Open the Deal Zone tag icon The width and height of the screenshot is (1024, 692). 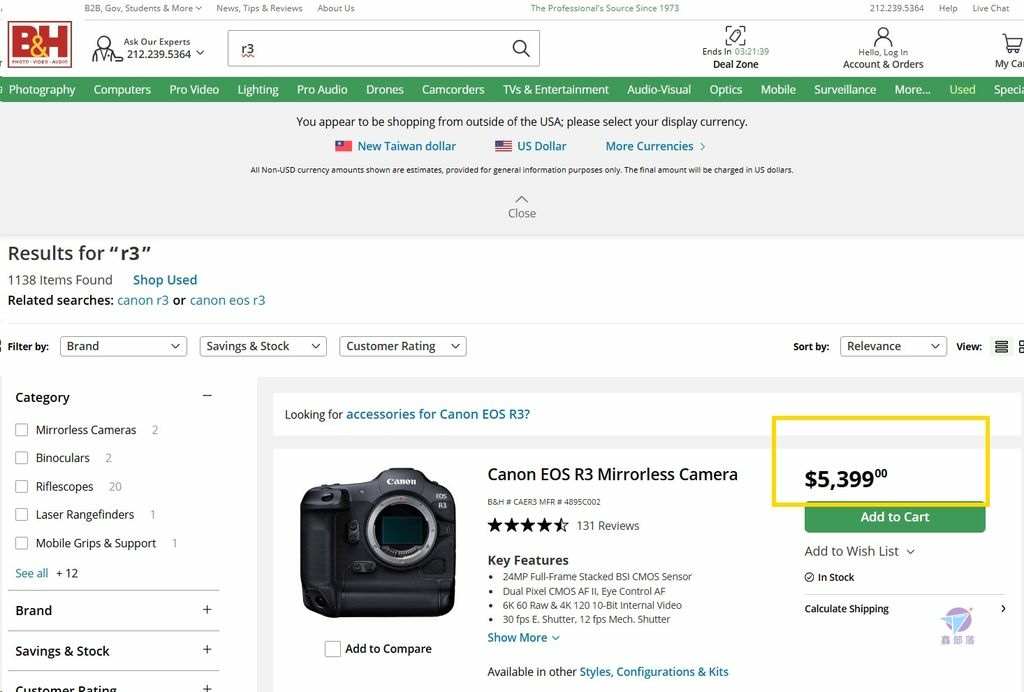pyautogui.click(x=735, y=35)
